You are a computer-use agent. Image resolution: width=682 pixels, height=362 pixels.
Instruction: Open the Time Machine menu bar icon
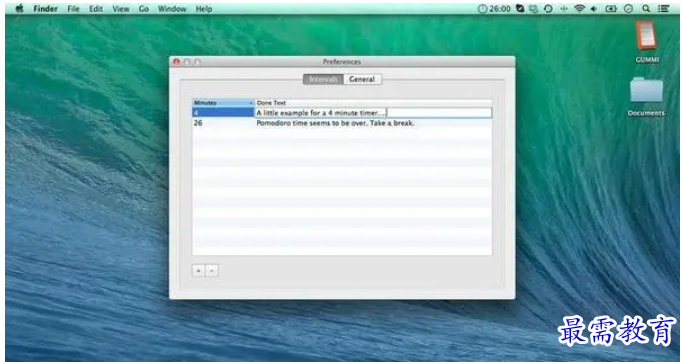point(548,8)
